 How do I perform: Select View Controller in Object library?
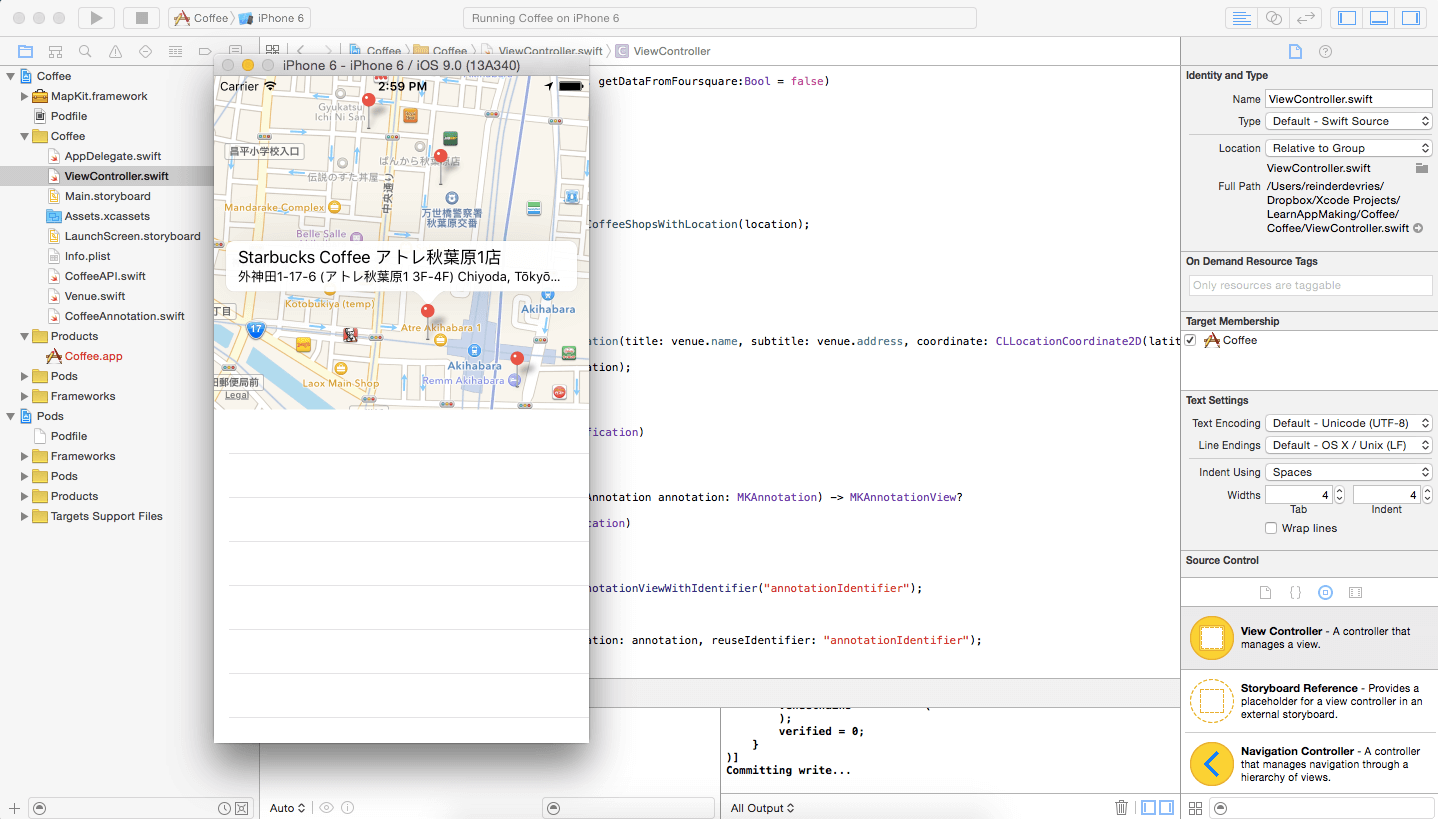[x=1308, y=638]
